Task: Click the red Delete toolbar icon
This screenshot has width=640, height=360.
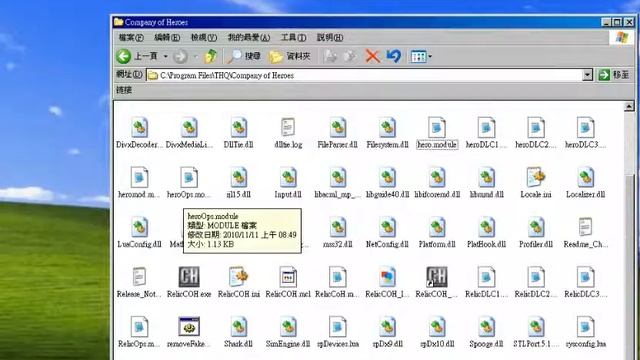Action: point(372,56)
